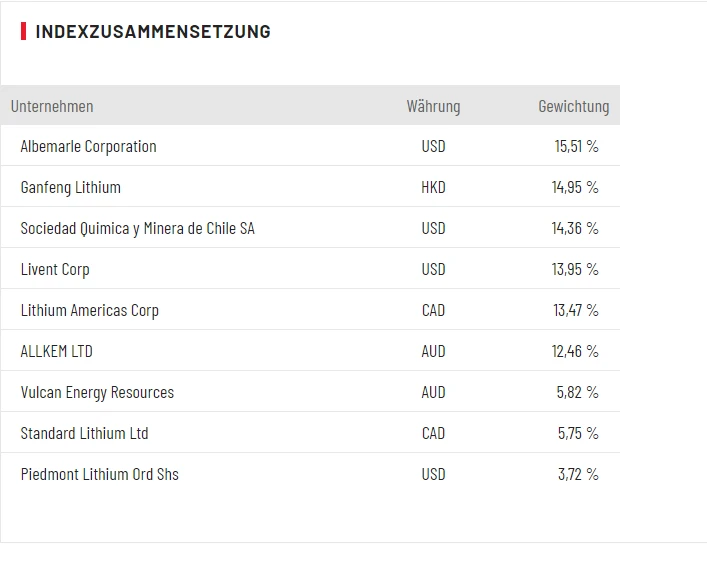Viewport: 707px width, 563px height.
Task: Open the Livent Corp row
Action: pos(55,270)
